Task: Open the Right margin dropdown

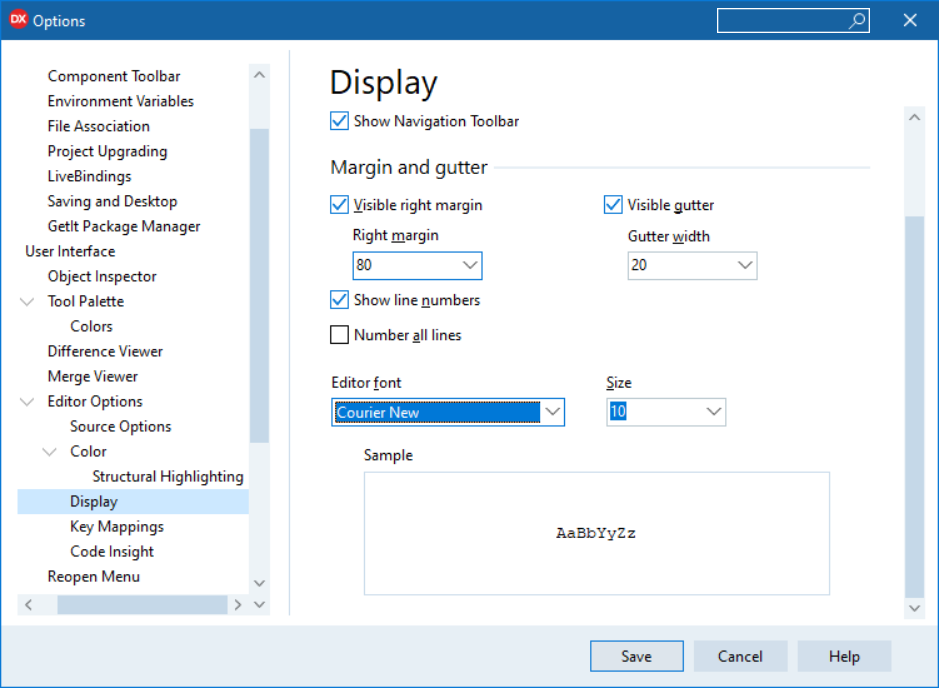Action: point(470,265)
